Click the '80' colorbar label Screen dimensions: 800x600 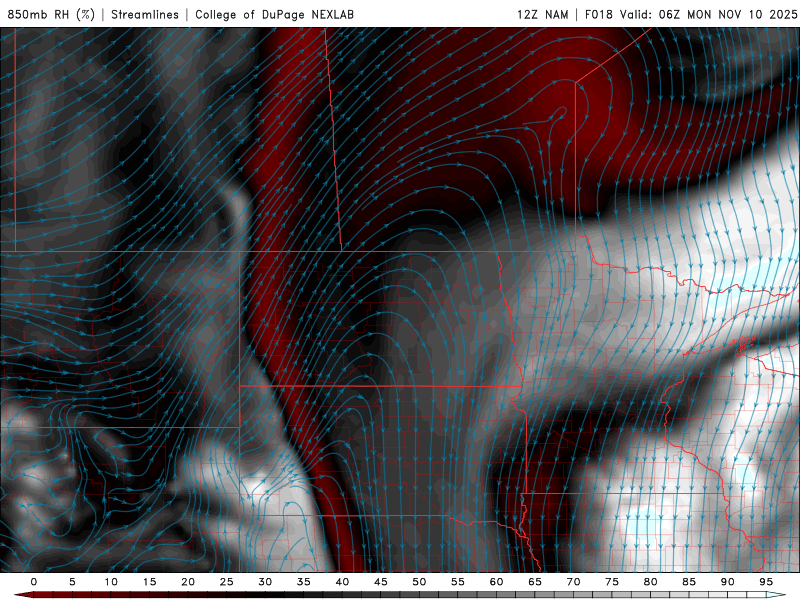click(x=650, y=582)
